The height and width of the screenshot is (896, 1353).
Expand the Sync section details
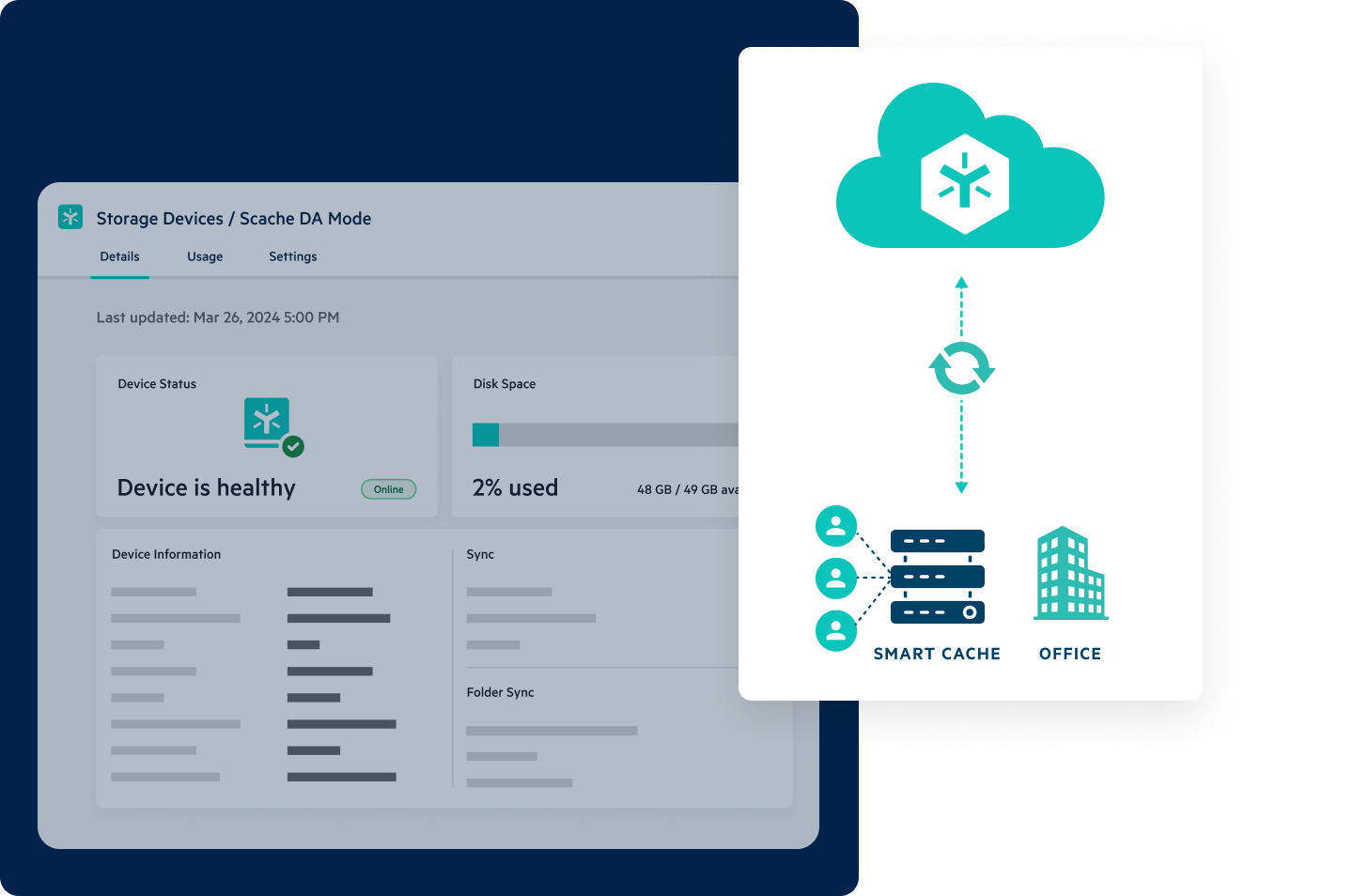click(480, 554)
